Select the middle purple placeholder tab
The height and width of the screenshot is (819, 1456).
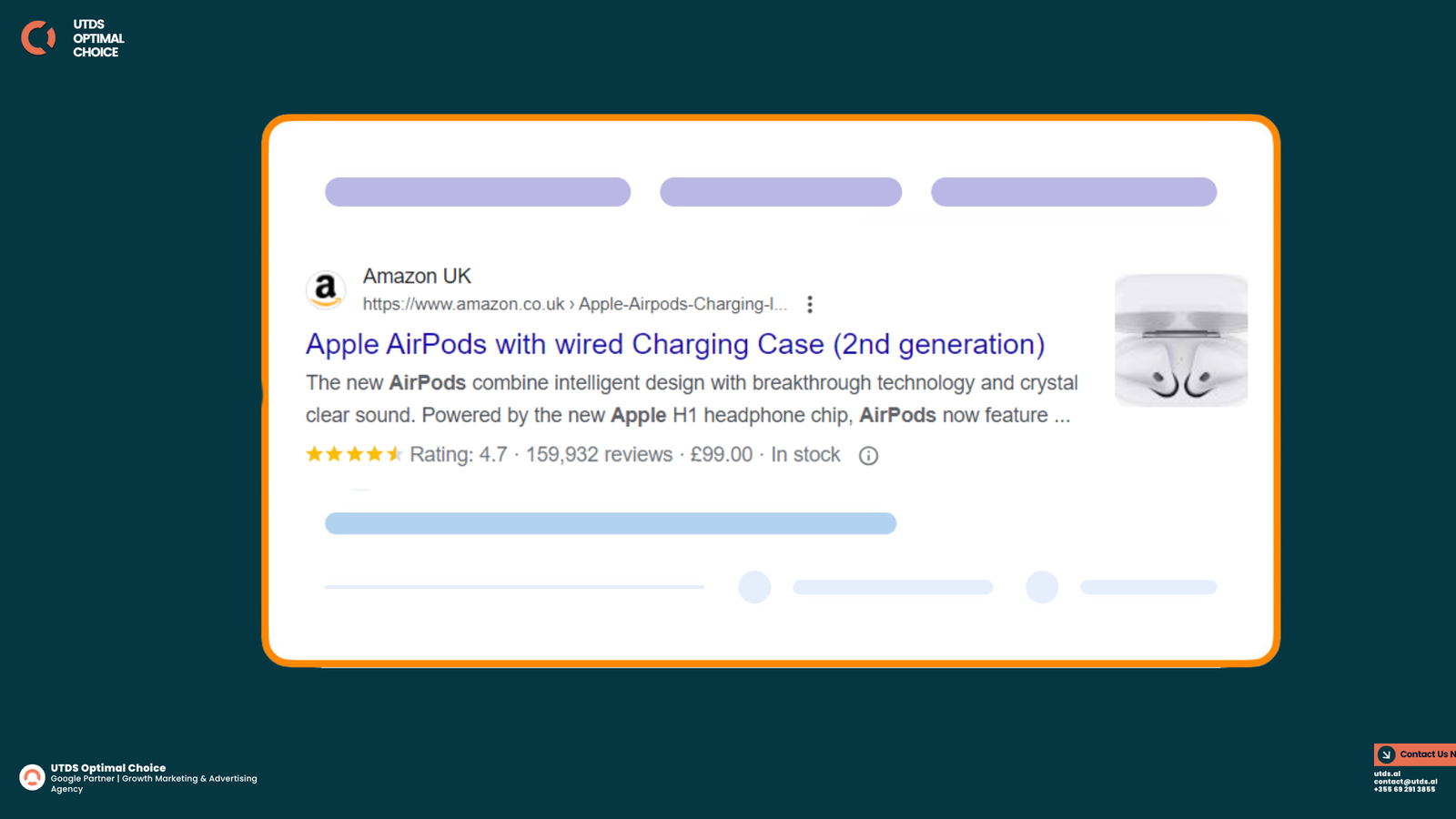pyautogui.click(x=781, y=192)
